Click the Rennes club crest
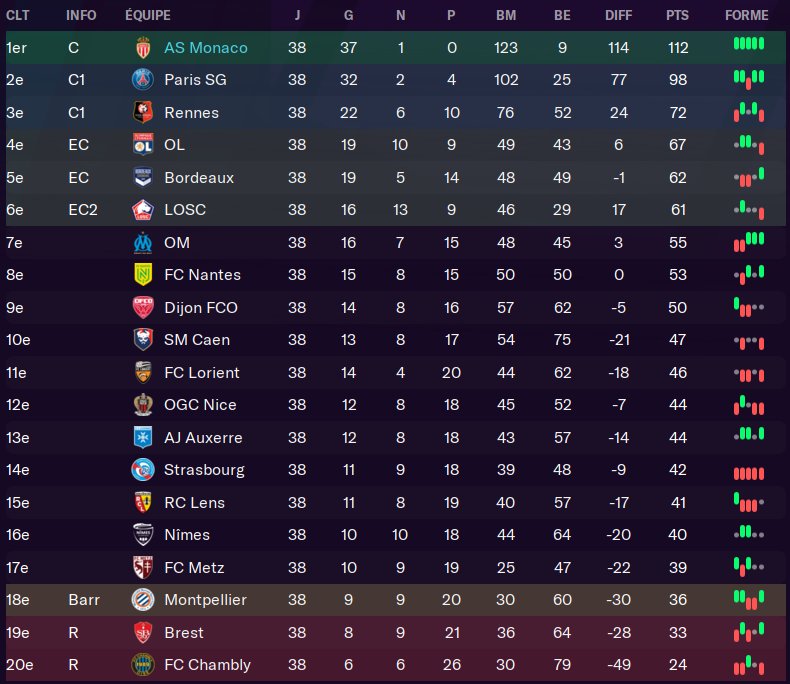The image size is (790, 684). [x=142, y=113]
